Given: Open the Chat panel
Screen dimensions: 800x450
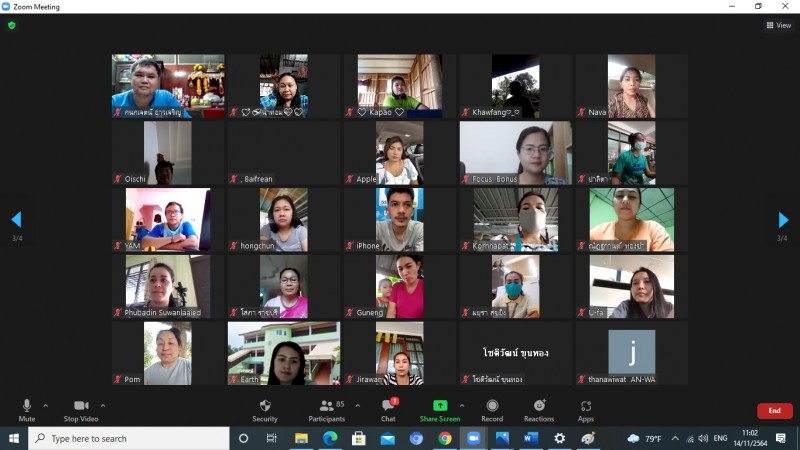Looking at the screenshot, I should (388, 409).
